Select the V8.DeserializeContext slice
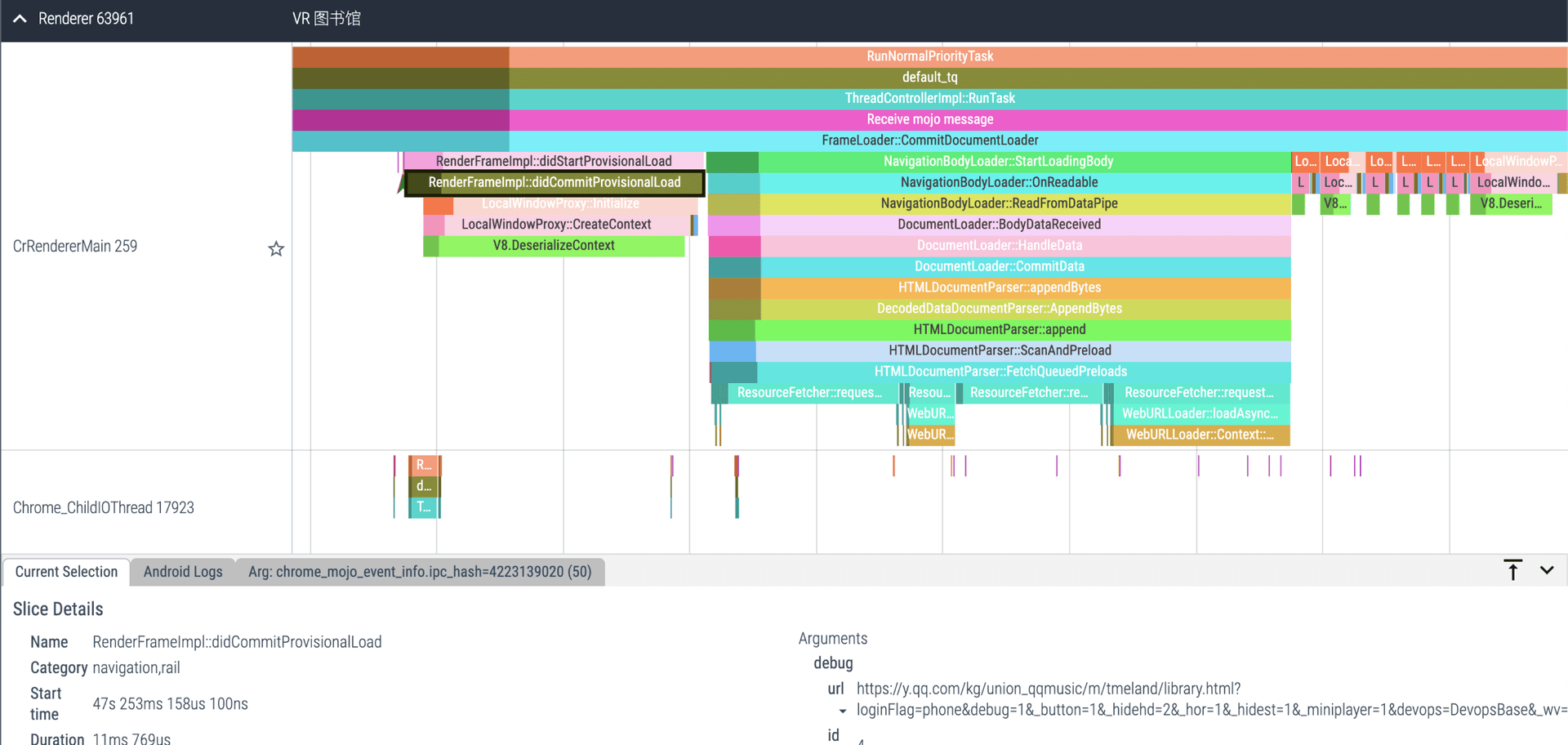Image resolution: width=1568 pixels, height=745 pixels. coord(554,246)
